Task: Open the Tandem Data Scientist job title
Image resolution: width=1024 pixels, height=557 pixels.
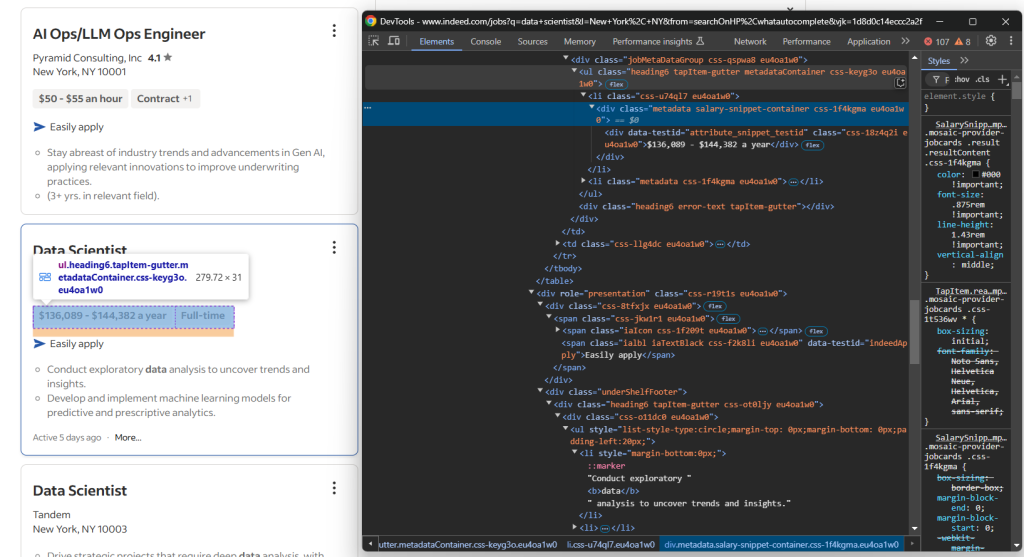Action: 80,490
